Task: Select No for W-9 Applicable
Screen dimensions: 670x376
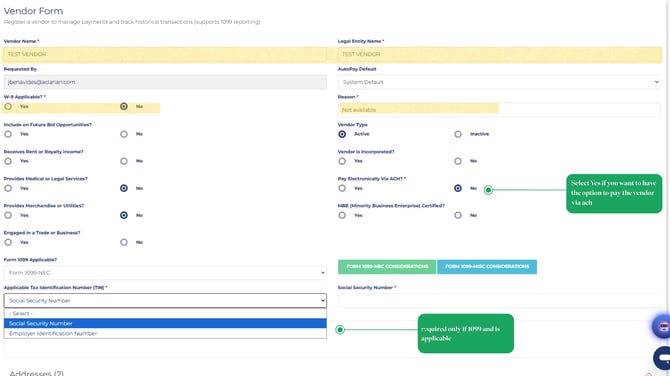Action: point(124,106)
